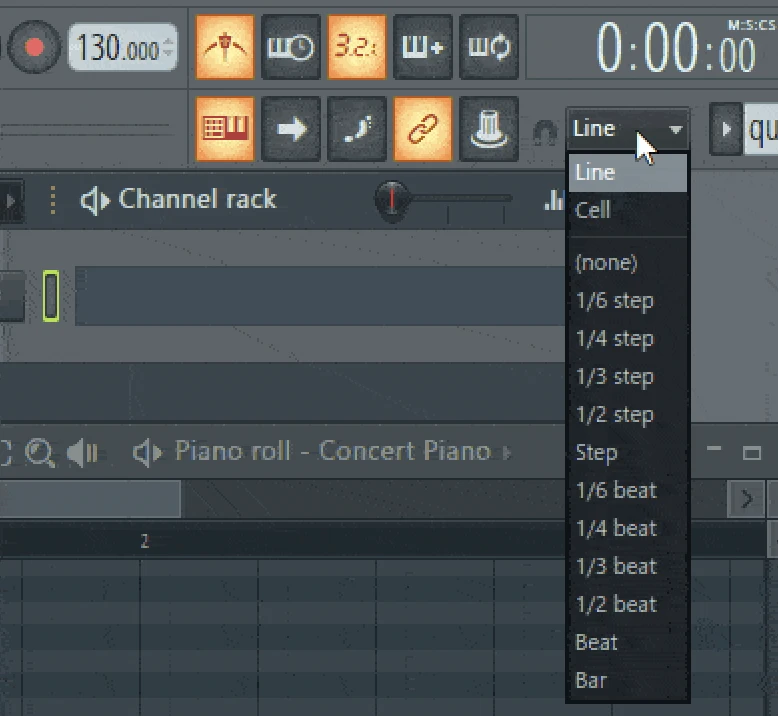Pick 1/2 beat in snap list

click(x=616, y=605)
